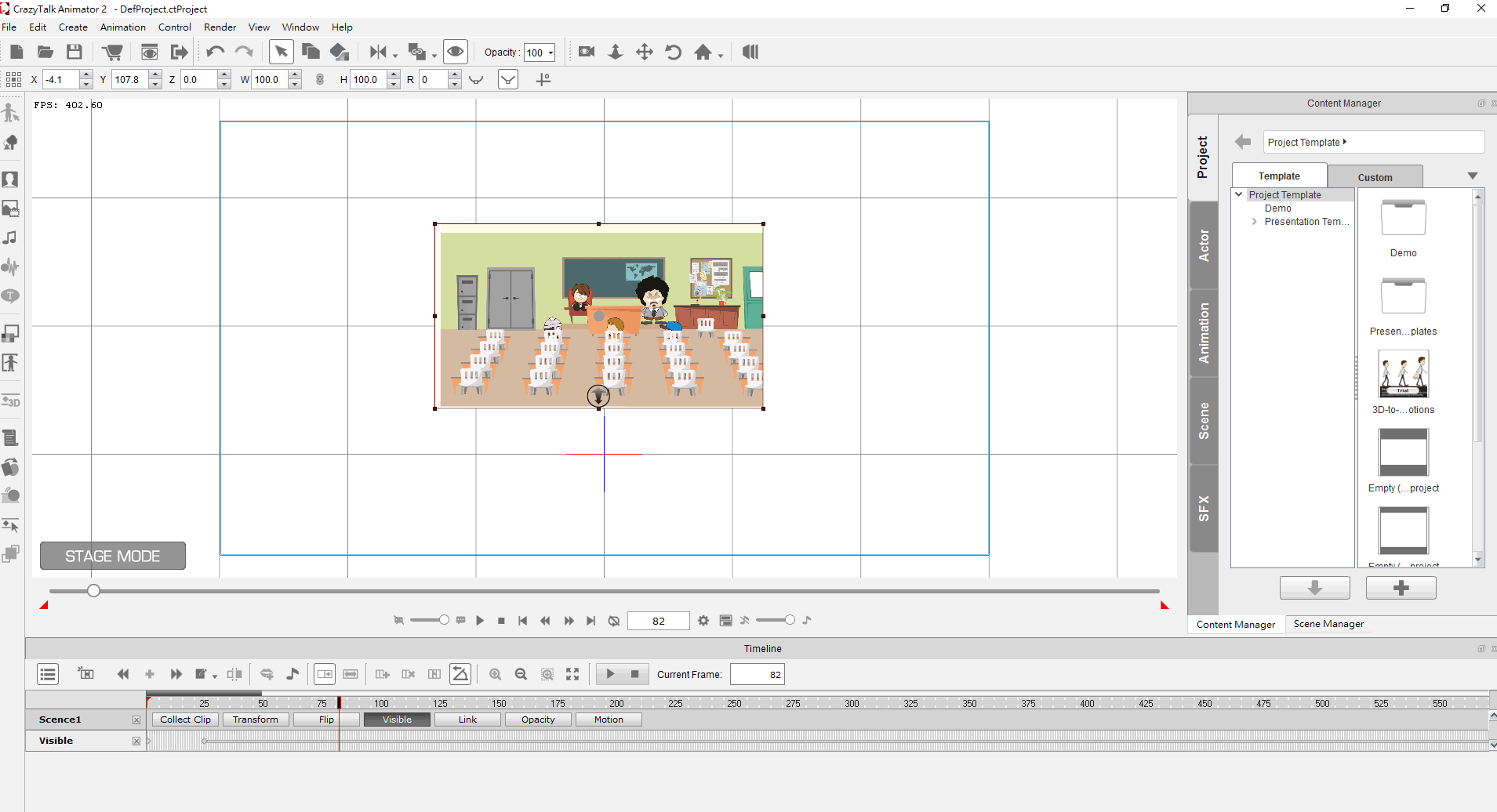1497x812 pixels.
Task: Click the camera record icon
Action: 587,52
